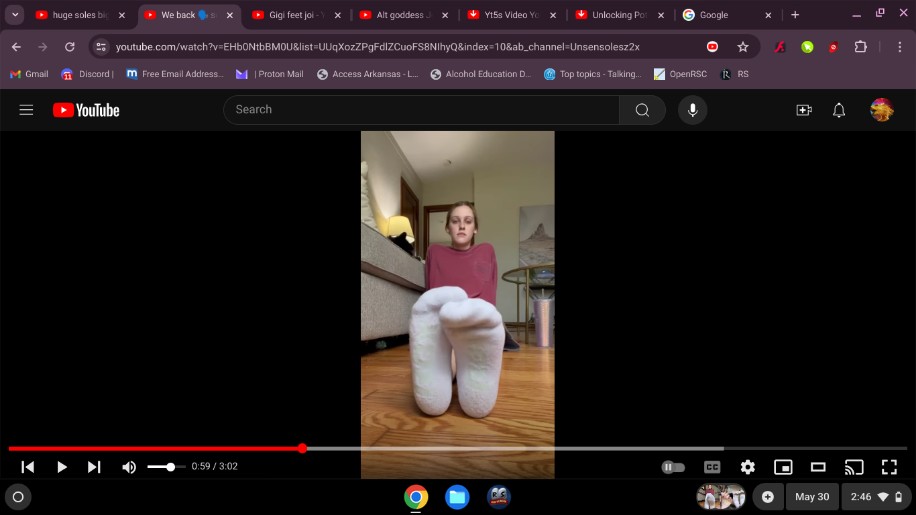Switch to the Google tab
Viewport: 916px width, 515px height.
(720, 15)
